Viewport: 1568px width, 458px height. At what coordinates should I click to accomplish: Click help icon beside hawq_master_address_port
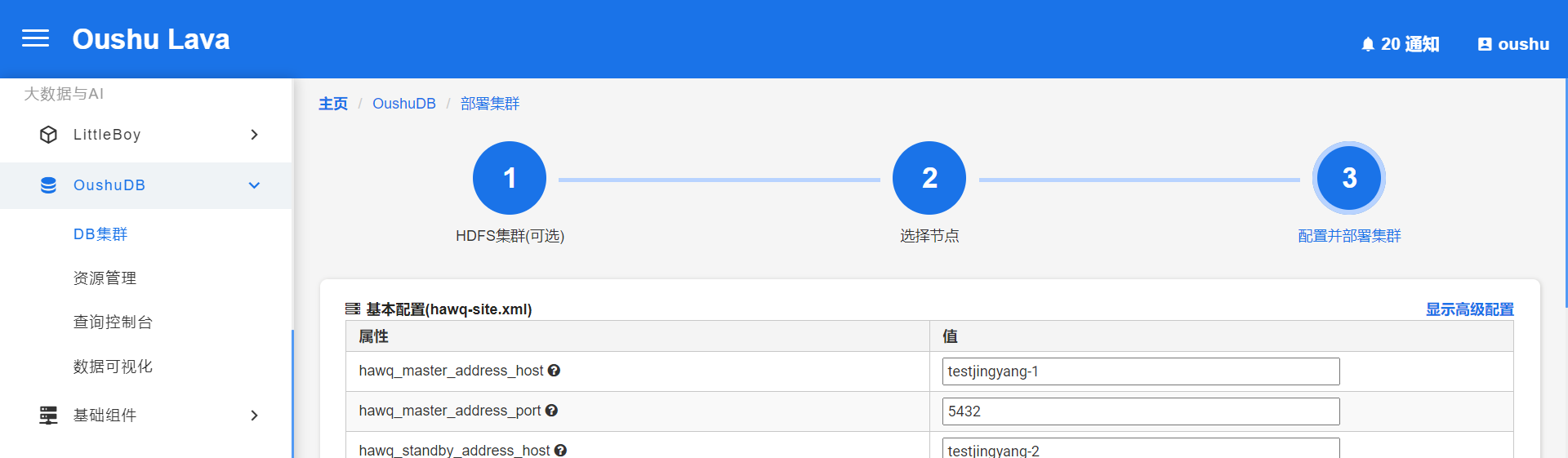pos(551,411)
